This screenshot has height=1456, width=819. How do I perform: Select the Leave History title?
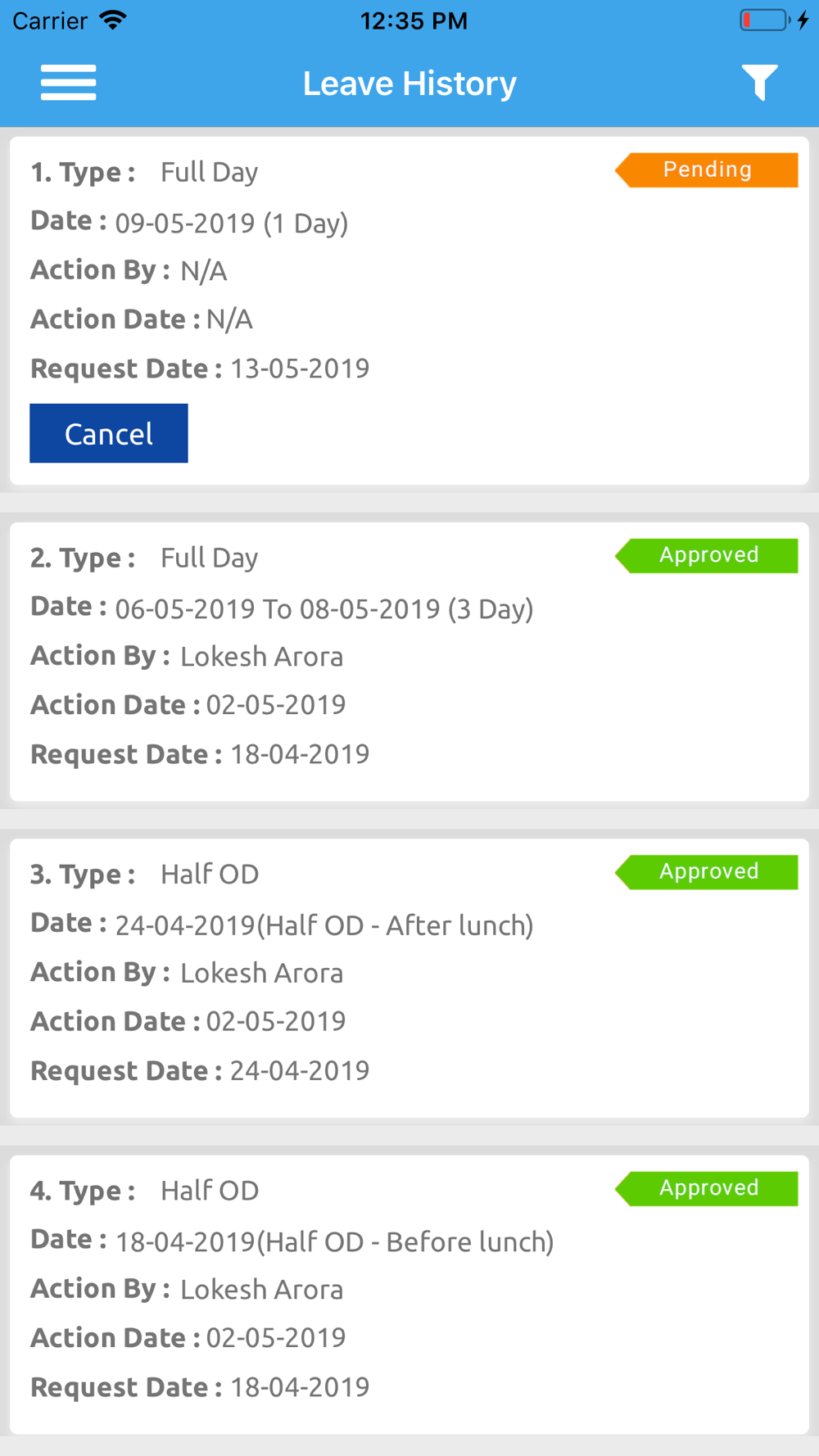click(409, 84)
